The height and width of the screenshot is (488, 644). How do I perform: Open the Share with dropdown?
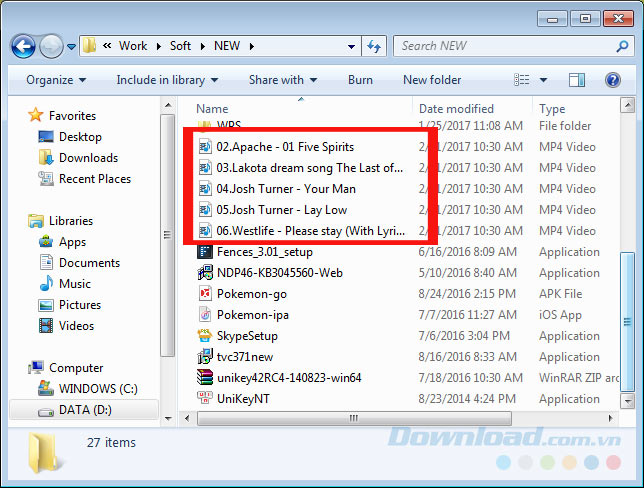tap(283, 80)
